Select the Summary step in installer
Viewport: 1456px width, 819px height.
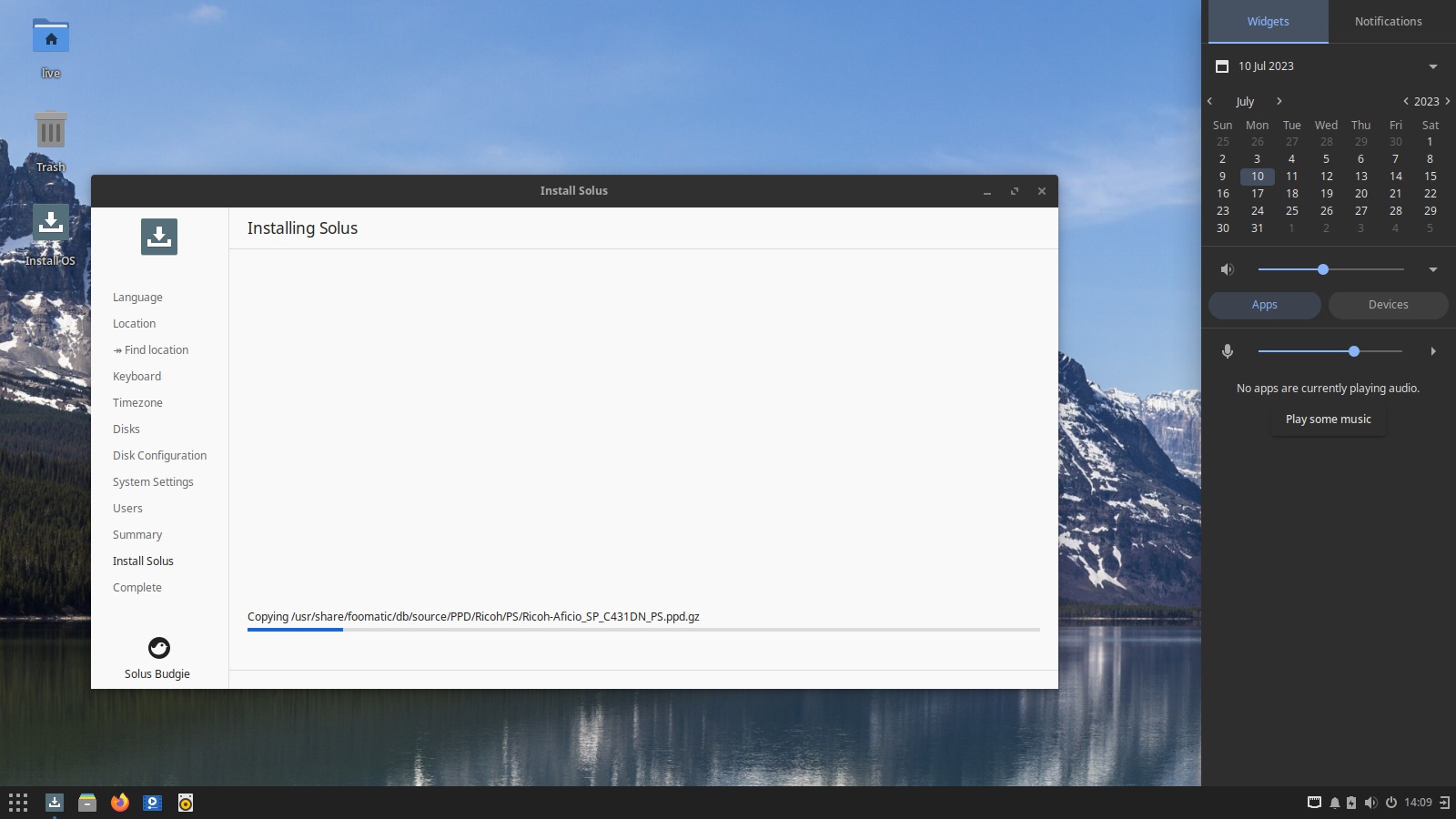[x=137, y=535]
